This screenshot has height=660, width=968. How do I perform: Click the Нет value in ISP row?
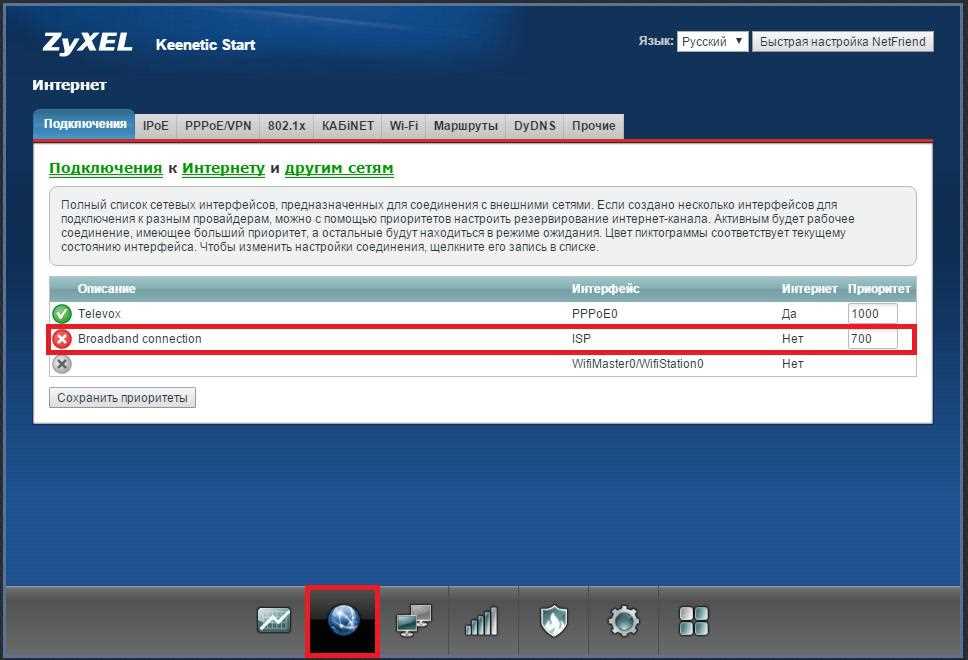793,339
